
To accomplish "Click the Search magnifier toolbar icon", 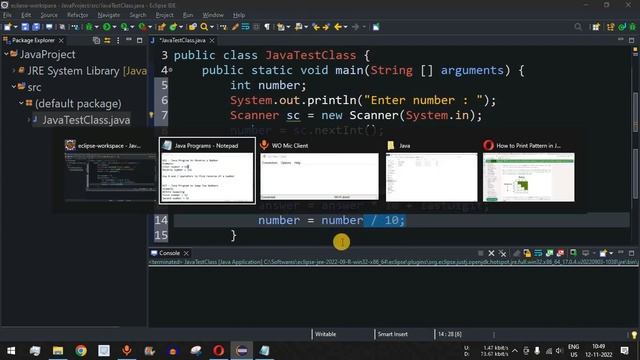I will click(x=204, y=27).
